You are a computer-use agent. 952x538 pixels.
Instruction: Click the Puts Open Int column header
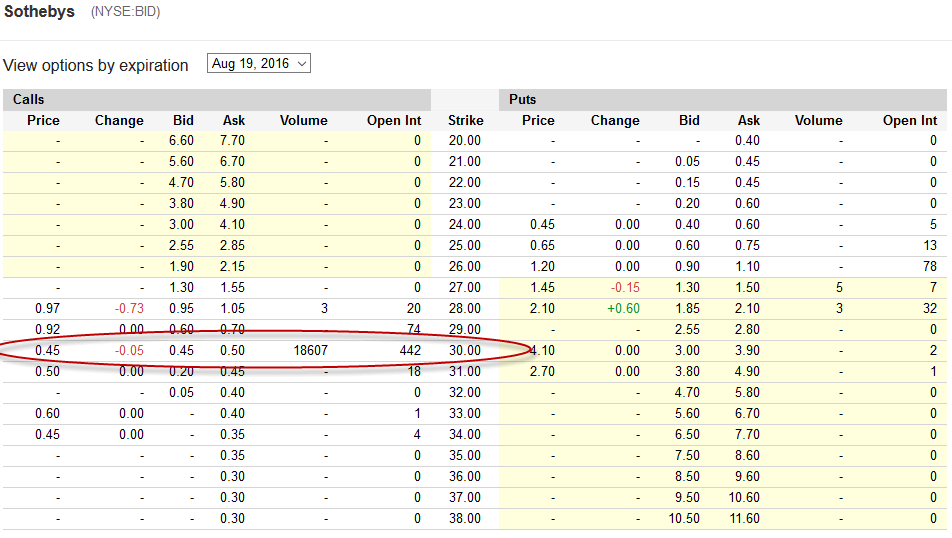click(910, 120)
